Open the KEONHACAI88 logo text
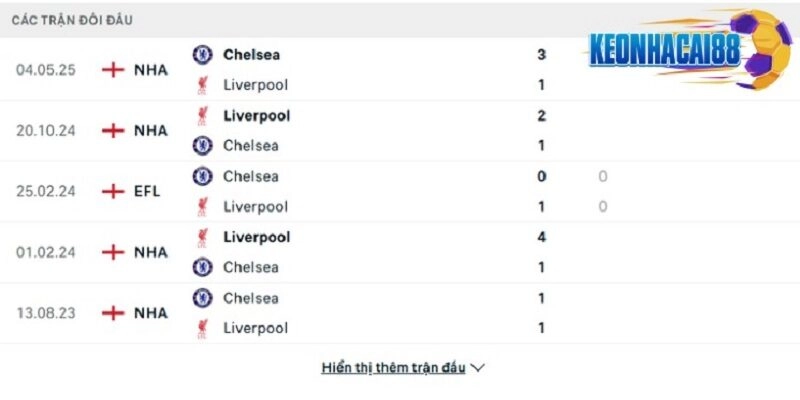Viewport: 800px width, 400px height. [664, 49]
